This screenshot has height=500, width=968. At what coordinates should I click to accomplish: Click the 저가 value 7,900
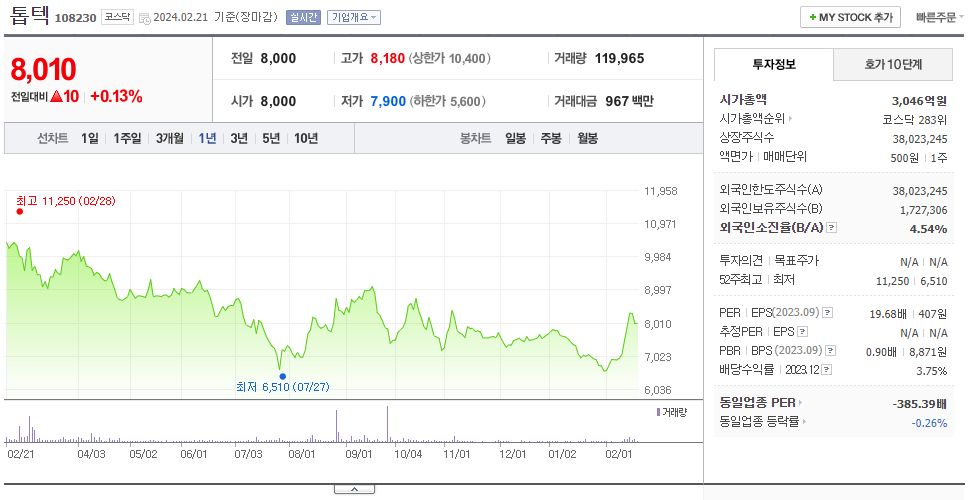388,101
